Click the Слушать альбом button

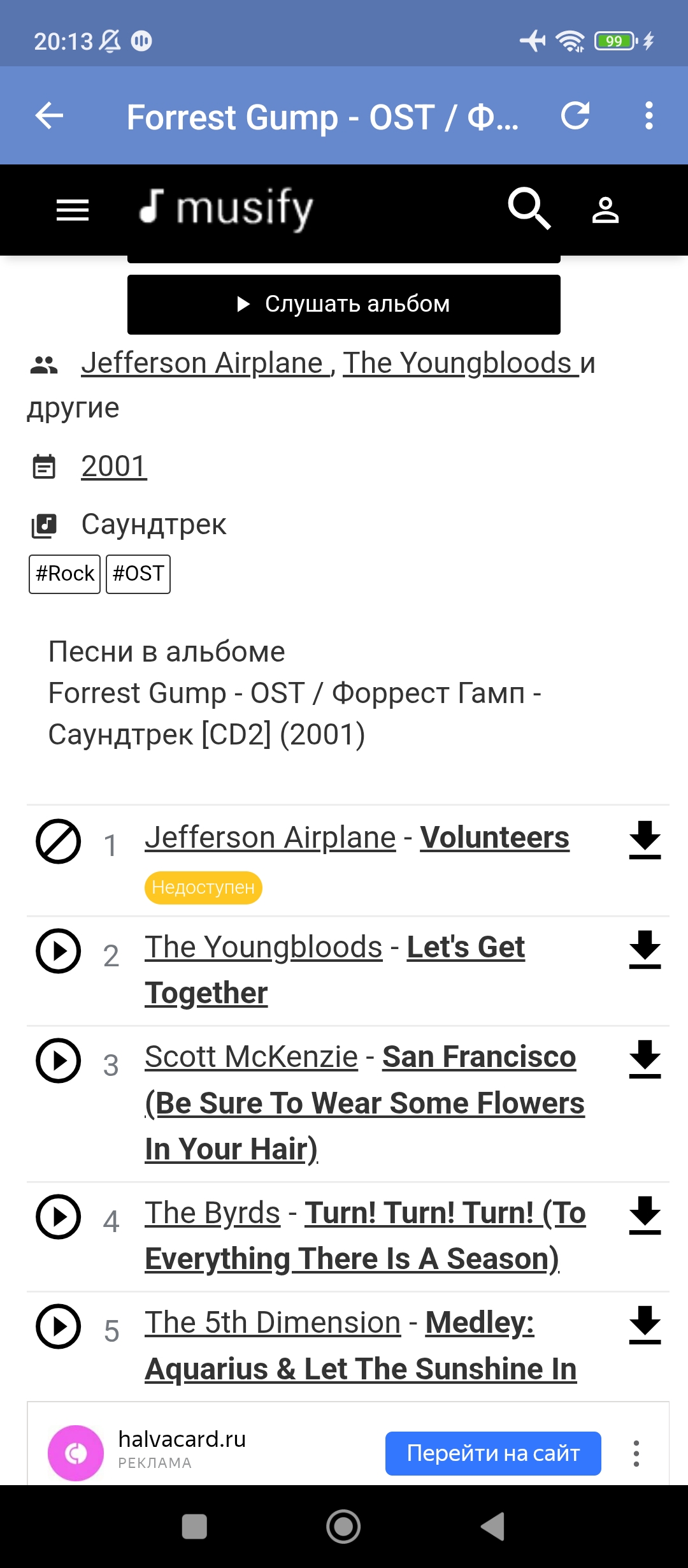(344, 305)
